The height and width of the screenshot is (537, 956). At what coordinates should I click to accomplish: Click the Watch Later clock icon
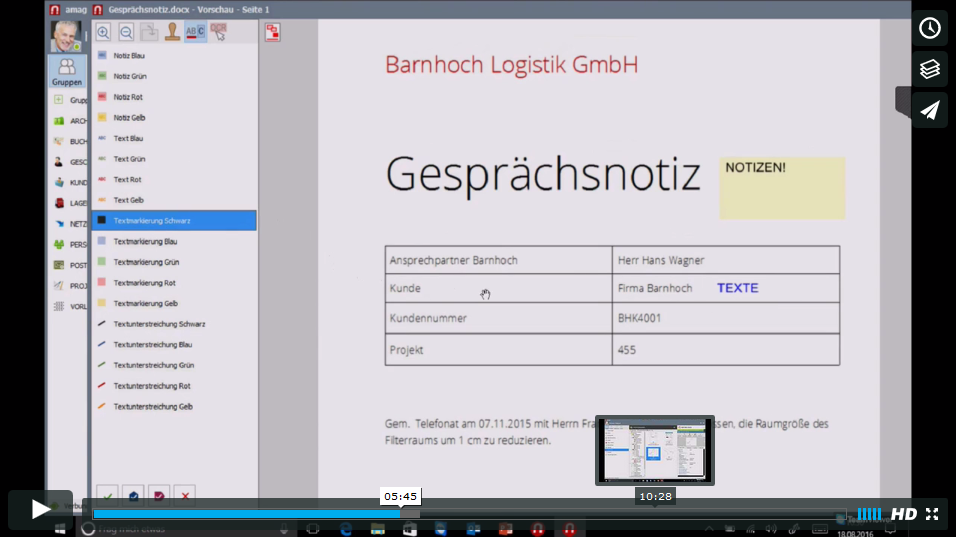point(930,28)
